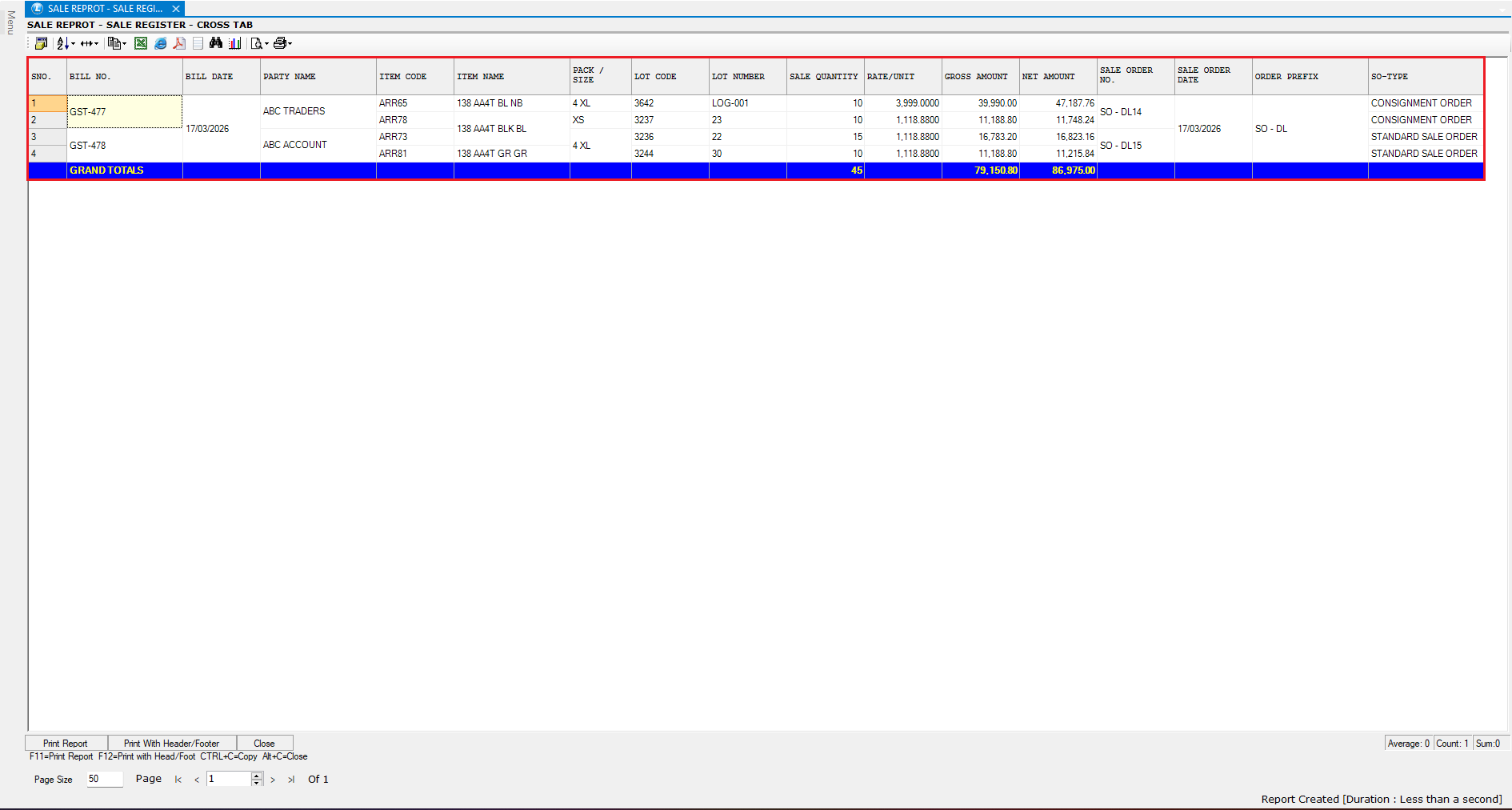Click Print With Header/Footer button
The width and height of the screenshot is (1512, 810).
(x=171, y=744)
